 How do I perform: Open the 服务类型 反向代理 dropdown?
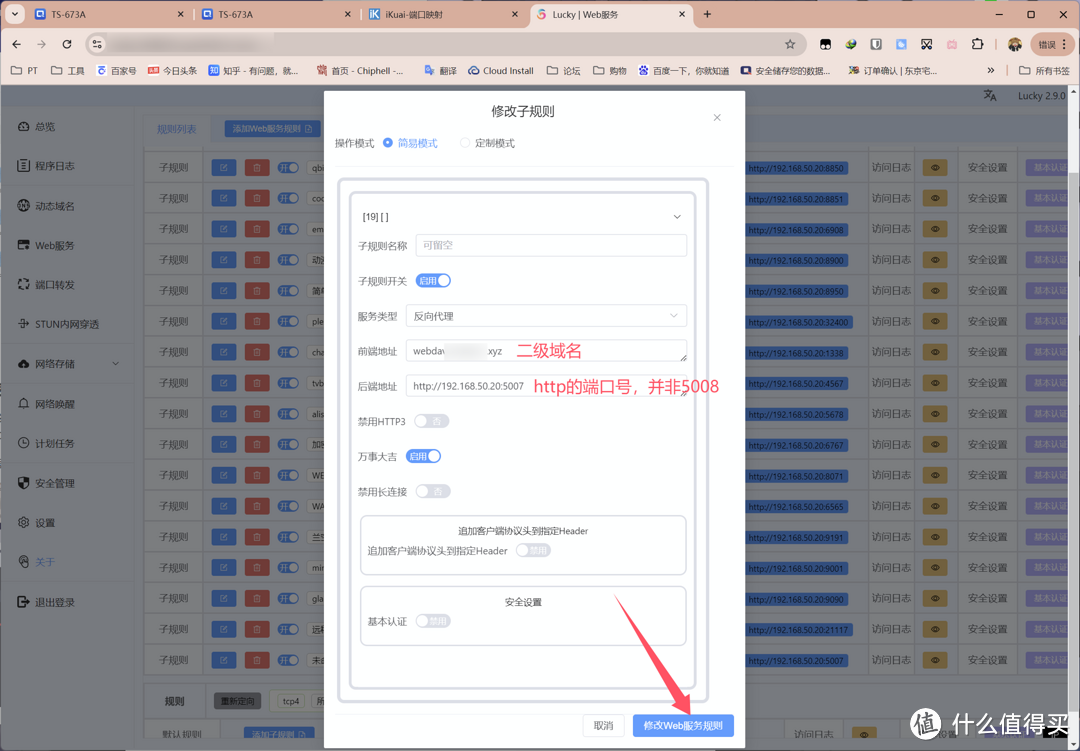546,316
